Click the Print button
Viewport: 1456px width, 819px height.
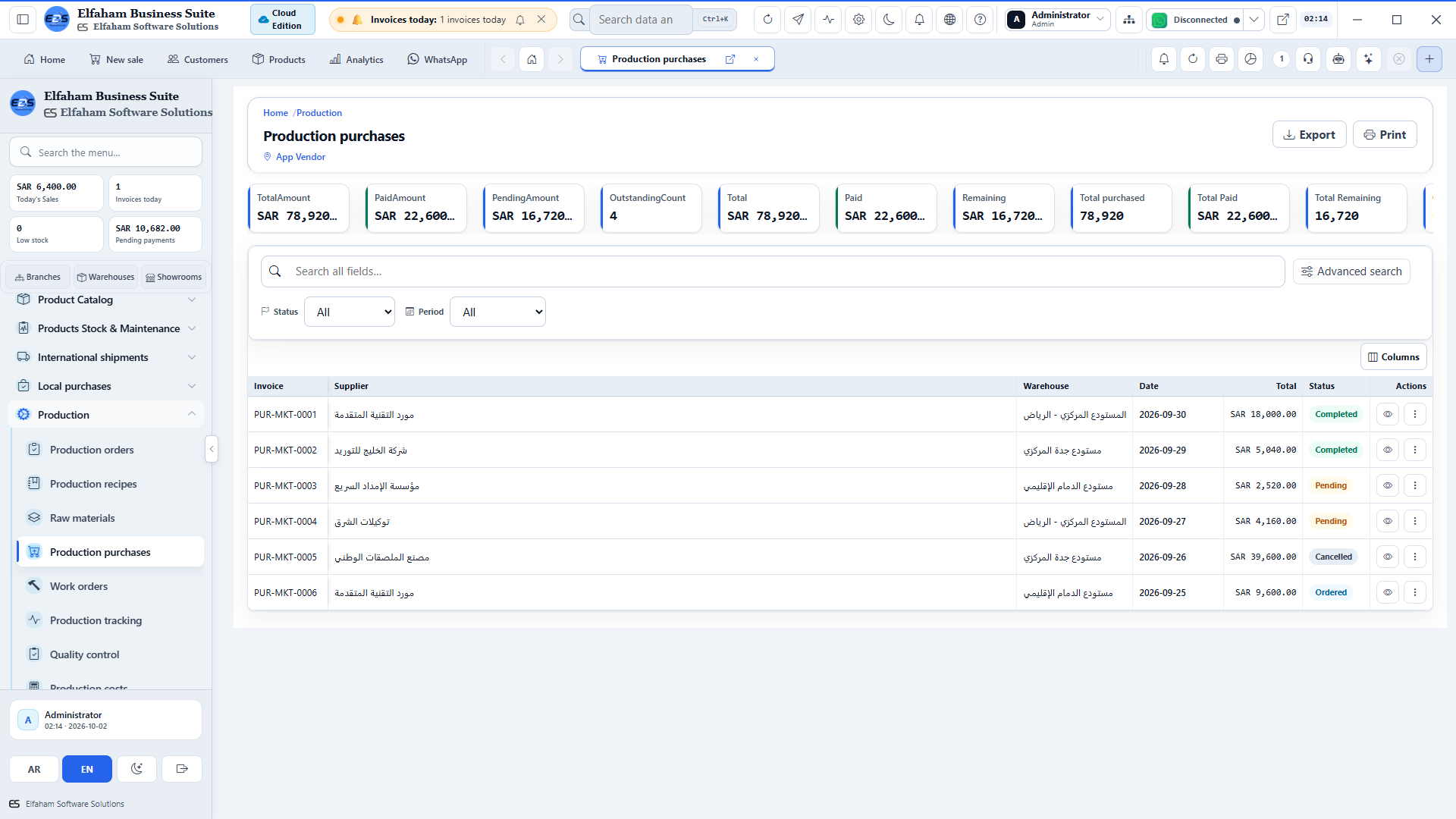tap(1385, 134)
